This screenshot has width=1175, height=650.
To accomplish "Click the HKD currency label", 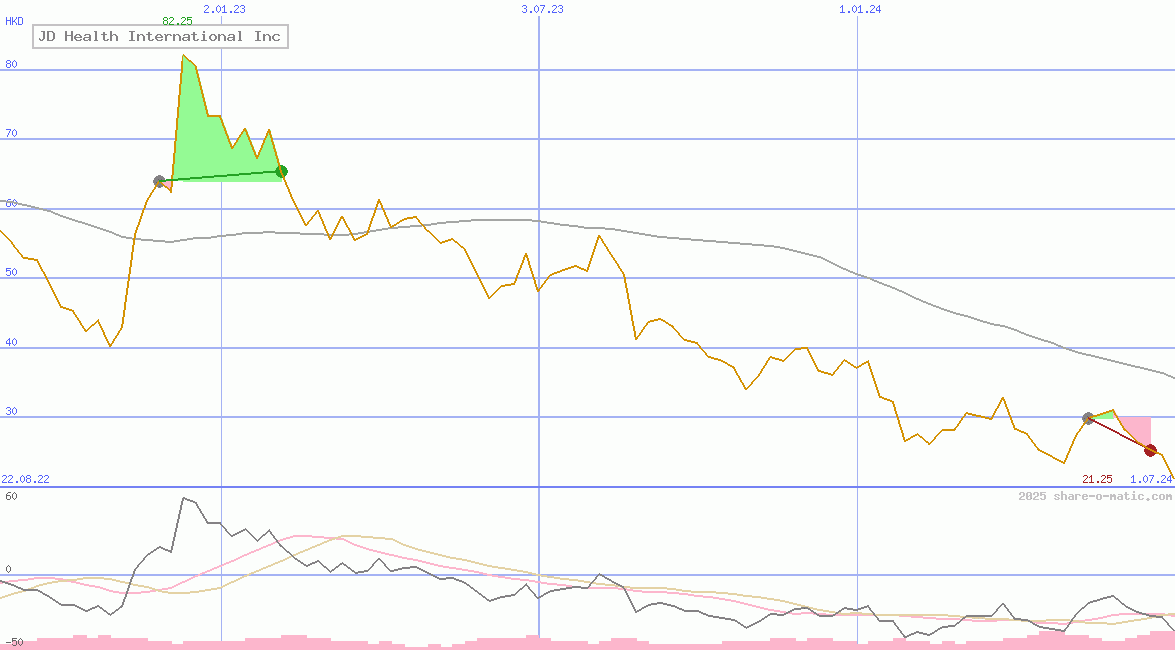I will 14,21.
